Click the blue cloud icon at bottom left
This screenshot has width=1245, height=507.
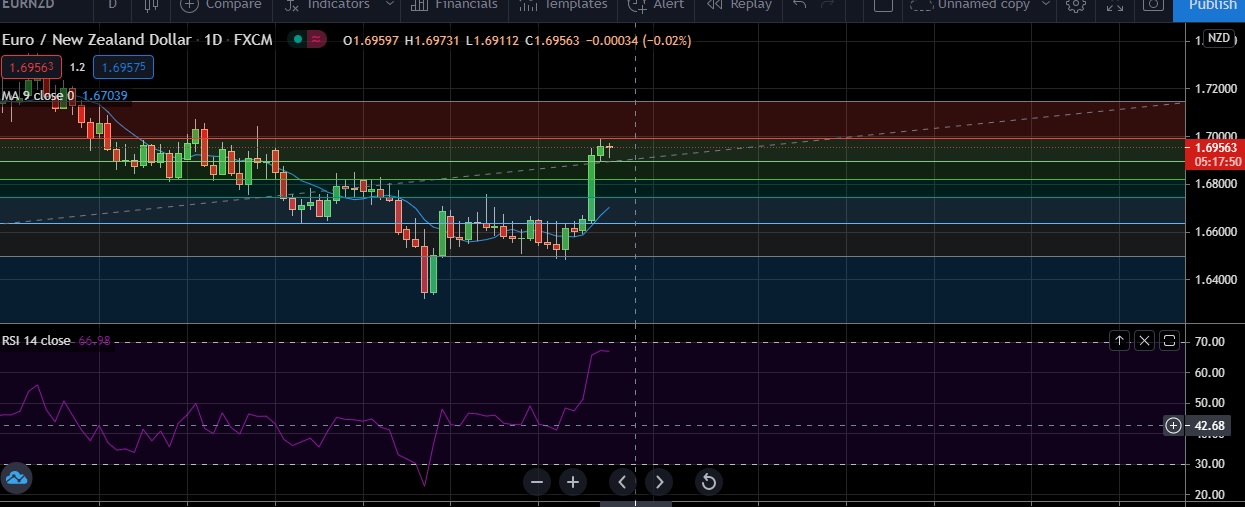pyautogui.click(x=17, y=478)
